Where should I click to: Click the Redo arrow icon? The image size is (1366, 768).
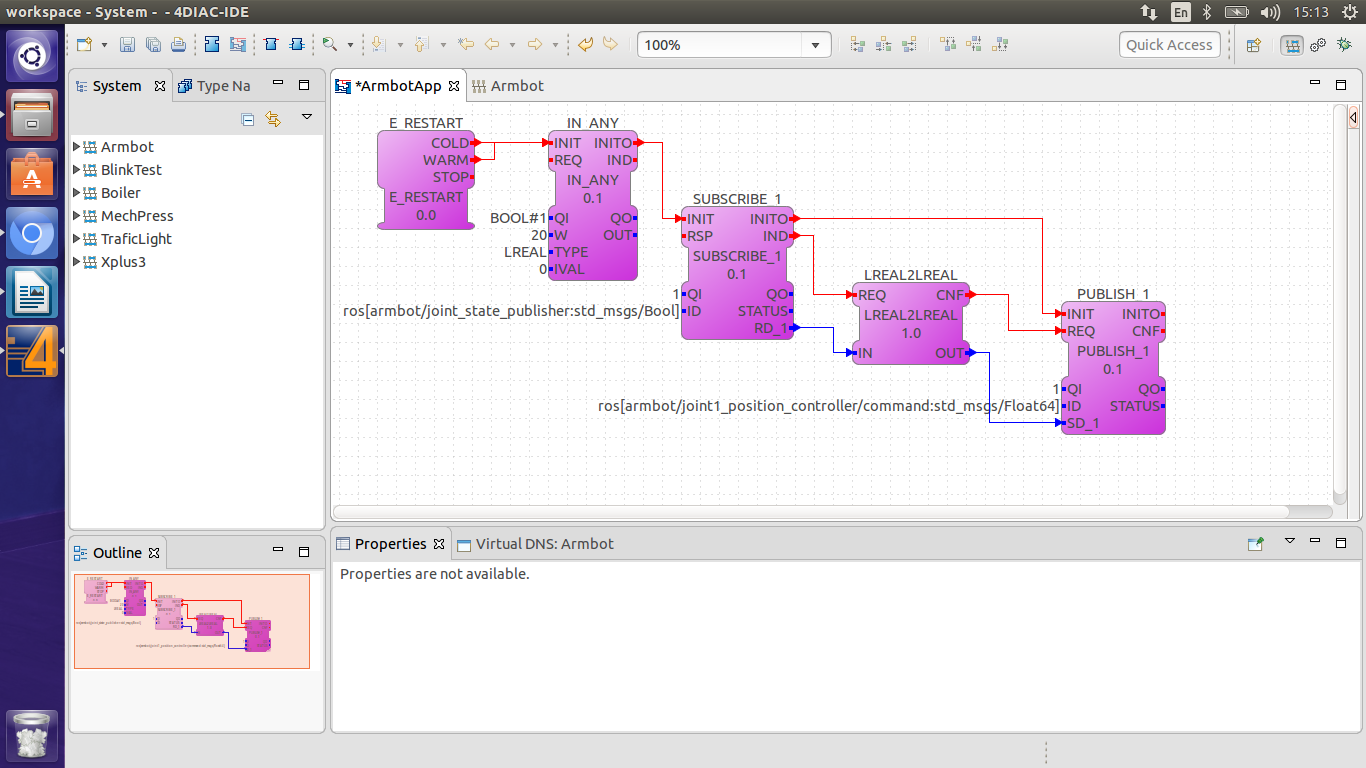pyautogui.click(x=610, y=45)
